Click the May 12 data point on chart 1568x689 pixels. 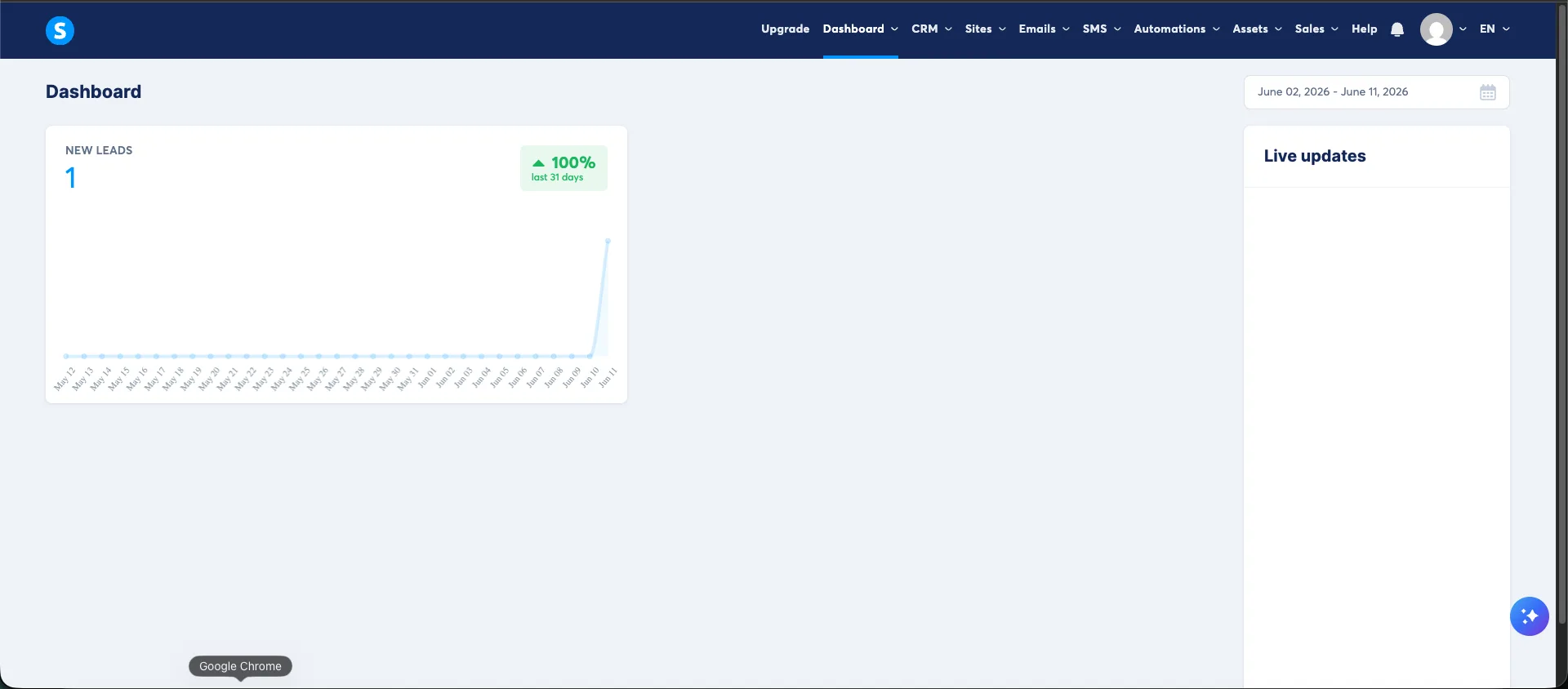[x=66, y=356]
